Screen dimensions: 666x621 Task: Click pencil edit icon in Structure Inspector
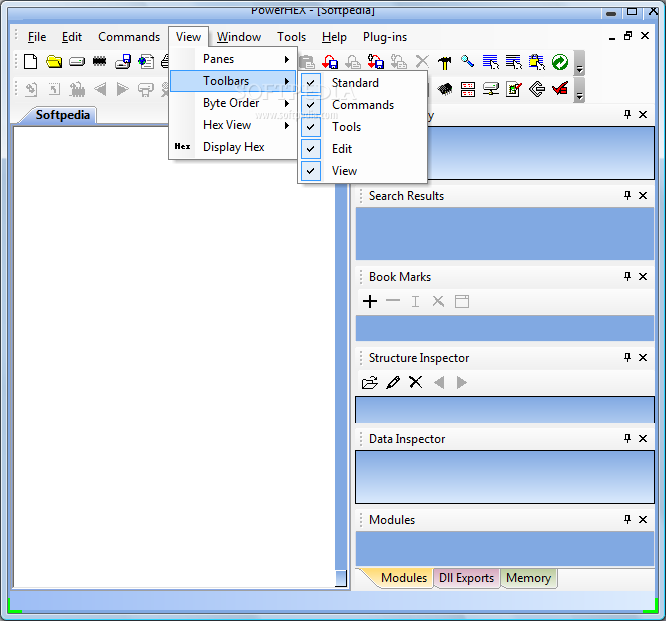tap(393, 382)
